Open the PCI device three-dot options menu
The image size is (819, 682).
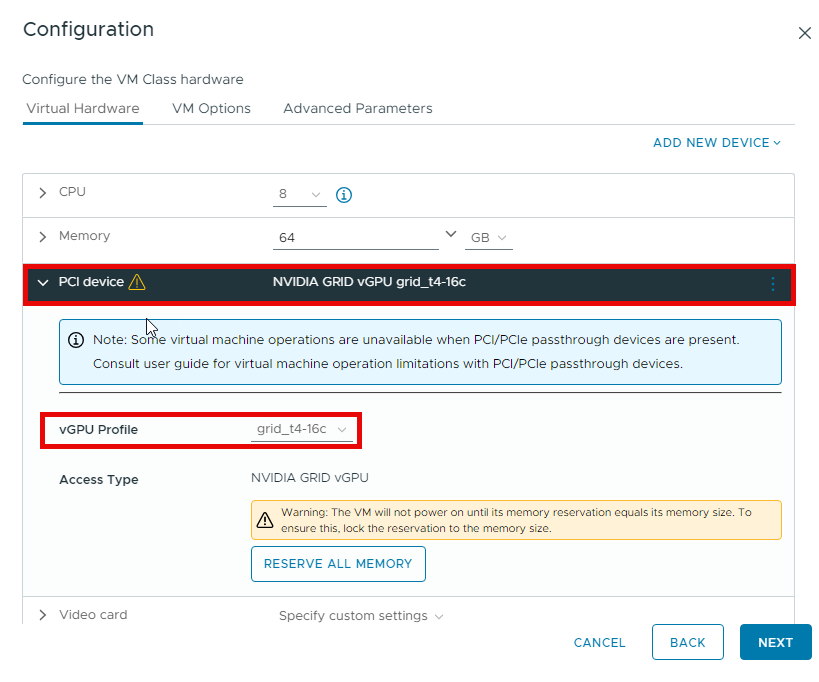point(772,284)
